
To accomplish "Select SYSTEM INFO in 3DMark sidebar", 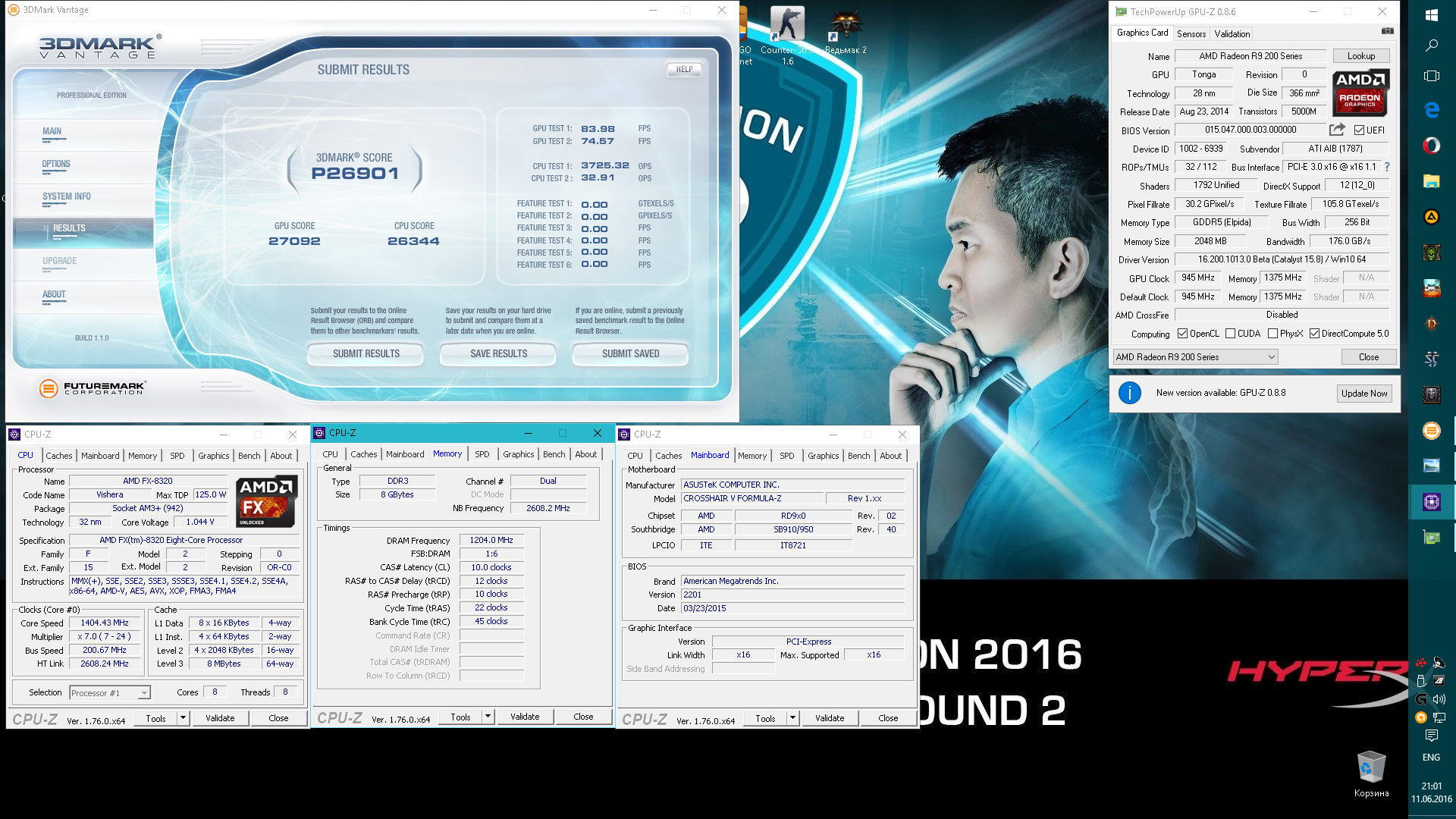I will (67, 196).
